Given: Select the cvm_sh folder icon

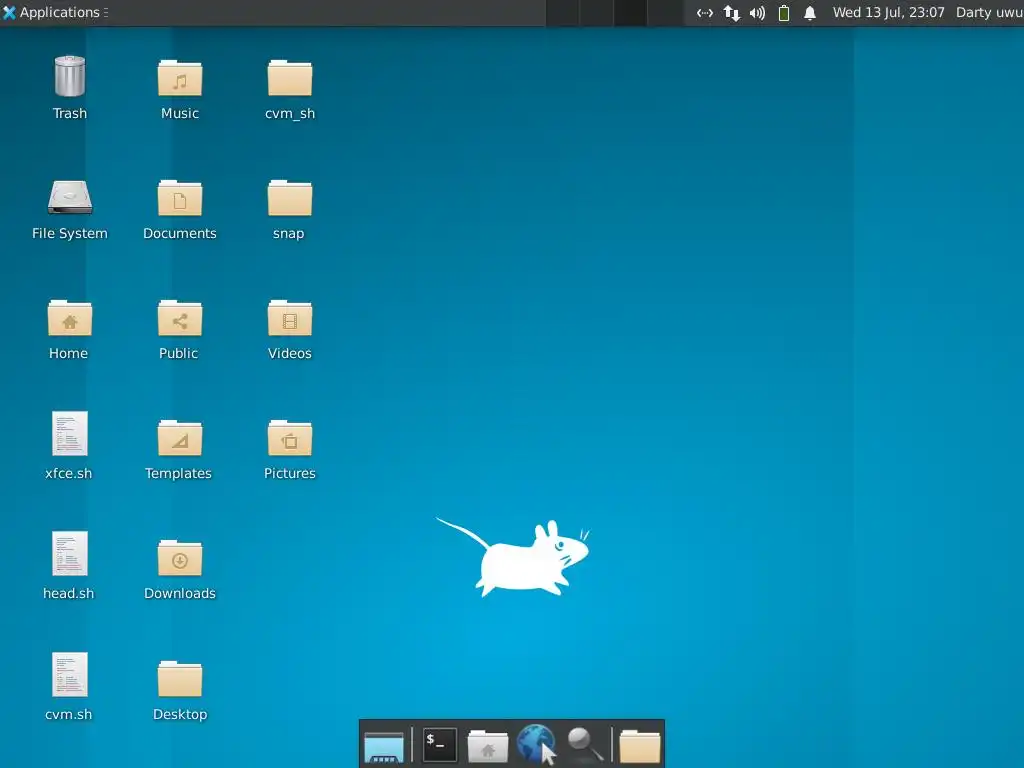Looking at the screenshot, I should click(x=289, y=78).
